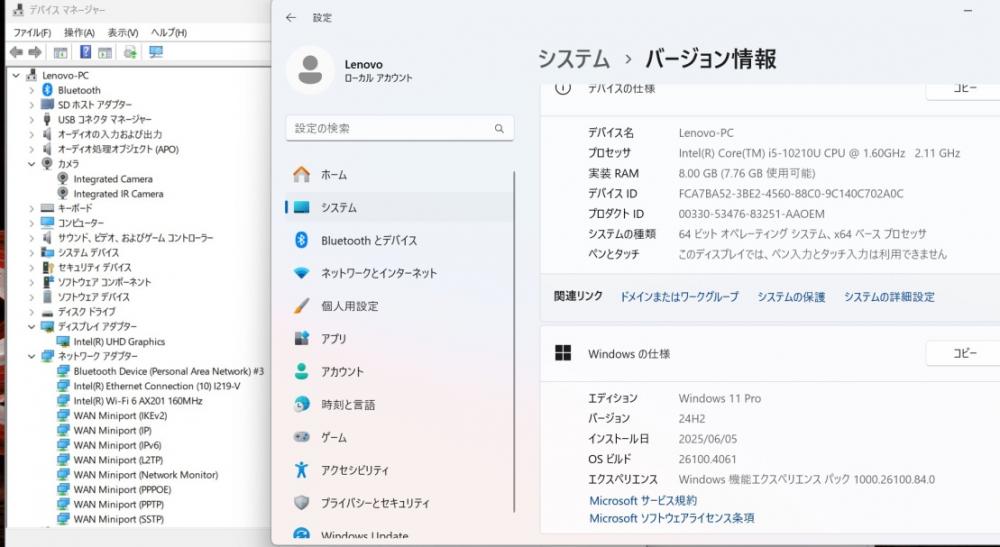Select Intel(R) UHD Graphics device
The height and width of the screenshot is (547, 1000).
118,342
